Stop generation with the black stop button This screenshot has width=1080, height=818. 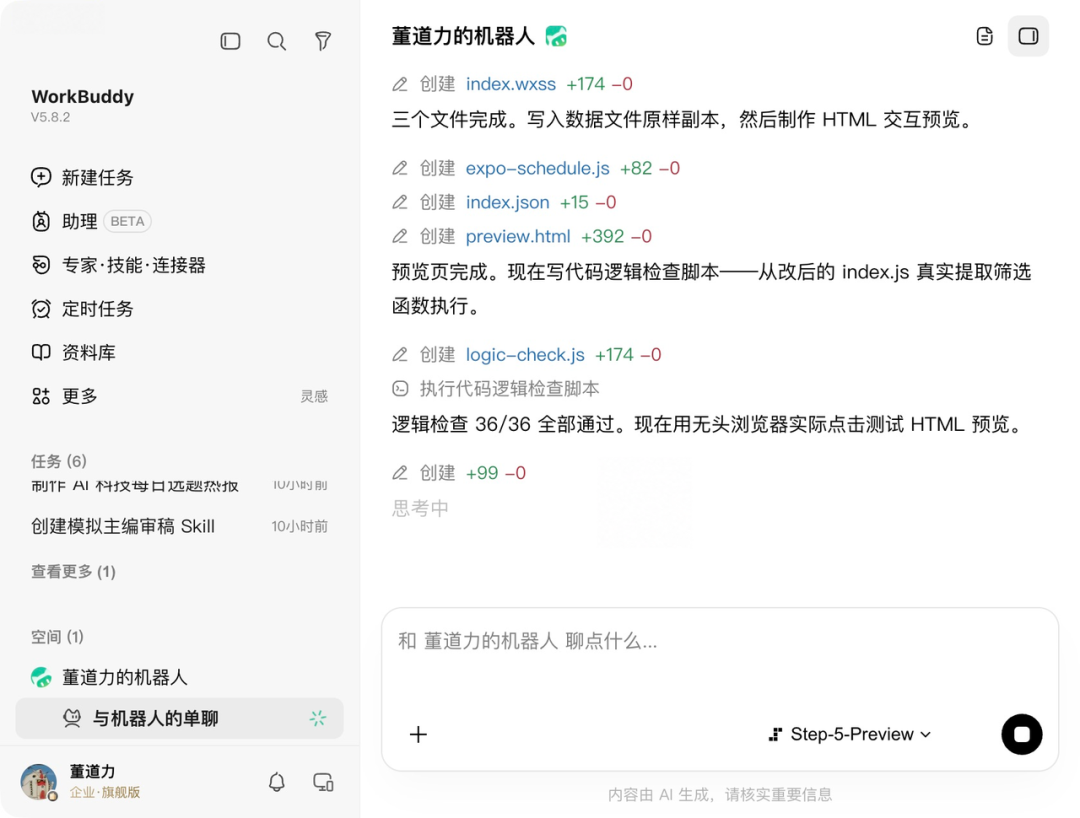click(1021, 734)
